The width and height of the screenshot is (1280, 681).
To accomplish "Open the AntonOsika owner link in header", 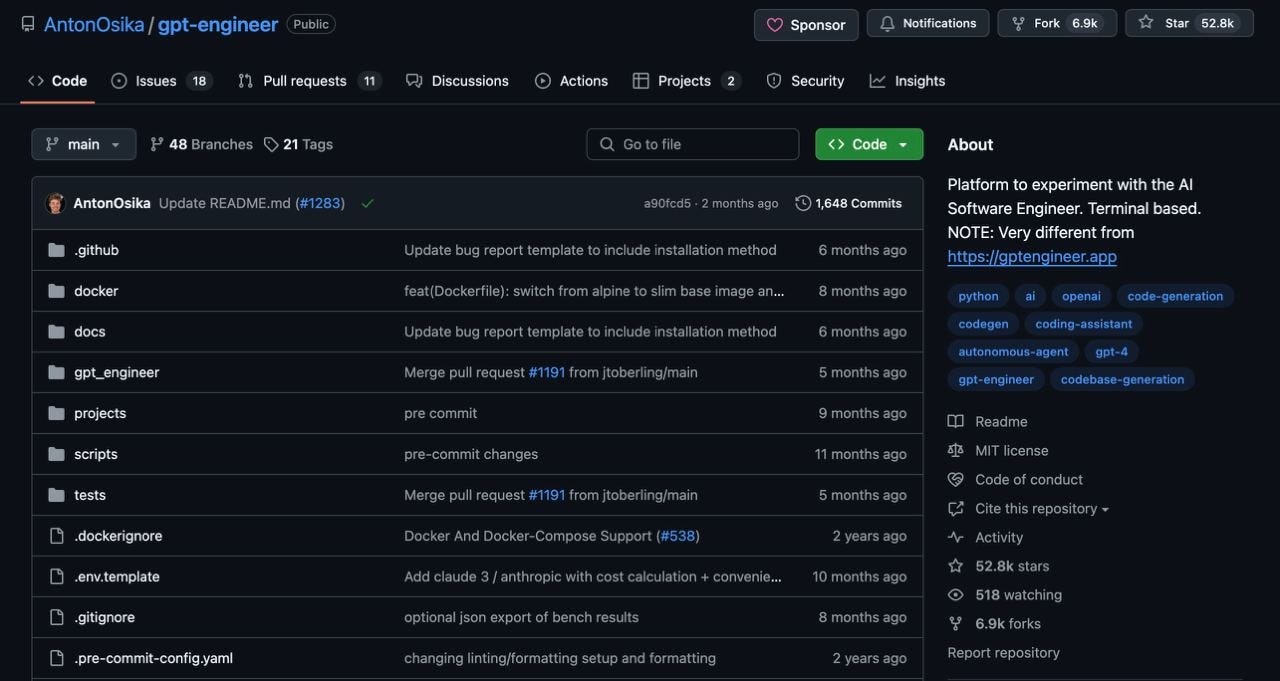I will 94,24.
